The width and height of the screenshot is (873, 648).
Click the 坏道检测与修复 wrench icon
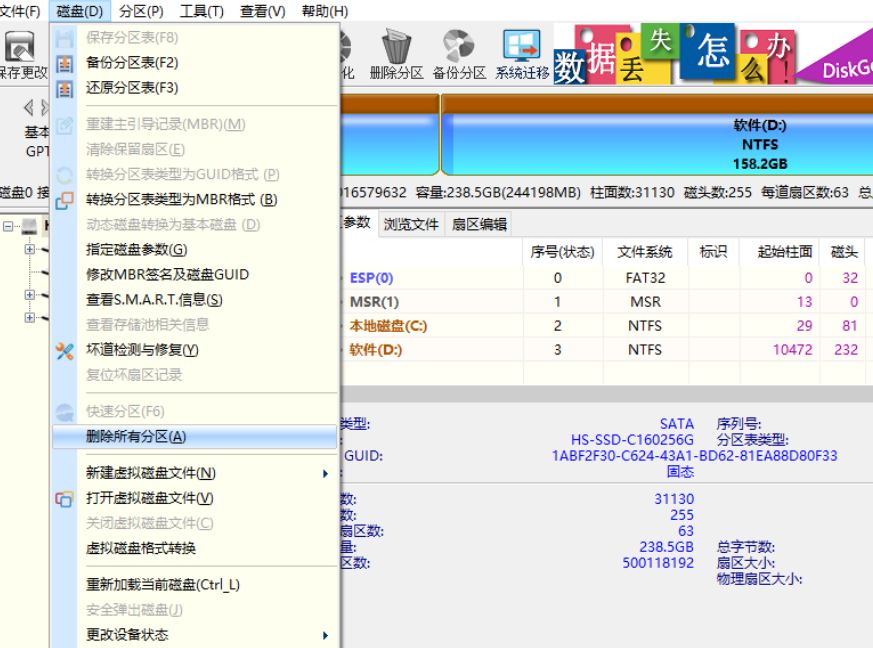[x=65, y=350]
